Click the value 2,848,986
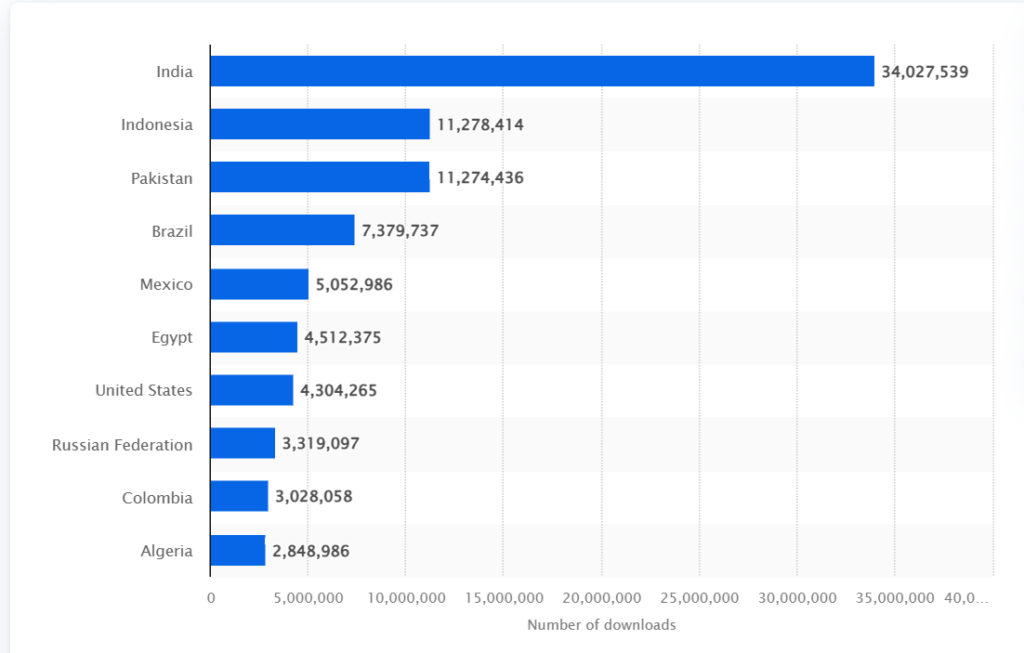 point(311,551)
